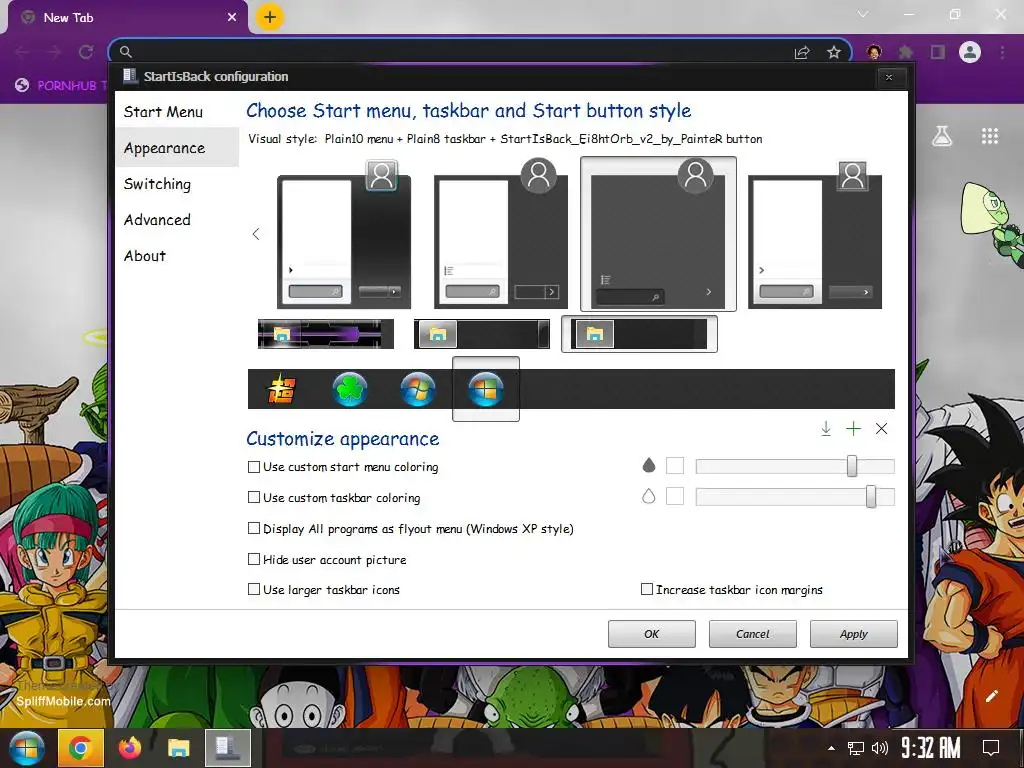Select the green clover Start button orb
Image resolution: width=1024 pixels, height=768 pixels.
point(350,389)
